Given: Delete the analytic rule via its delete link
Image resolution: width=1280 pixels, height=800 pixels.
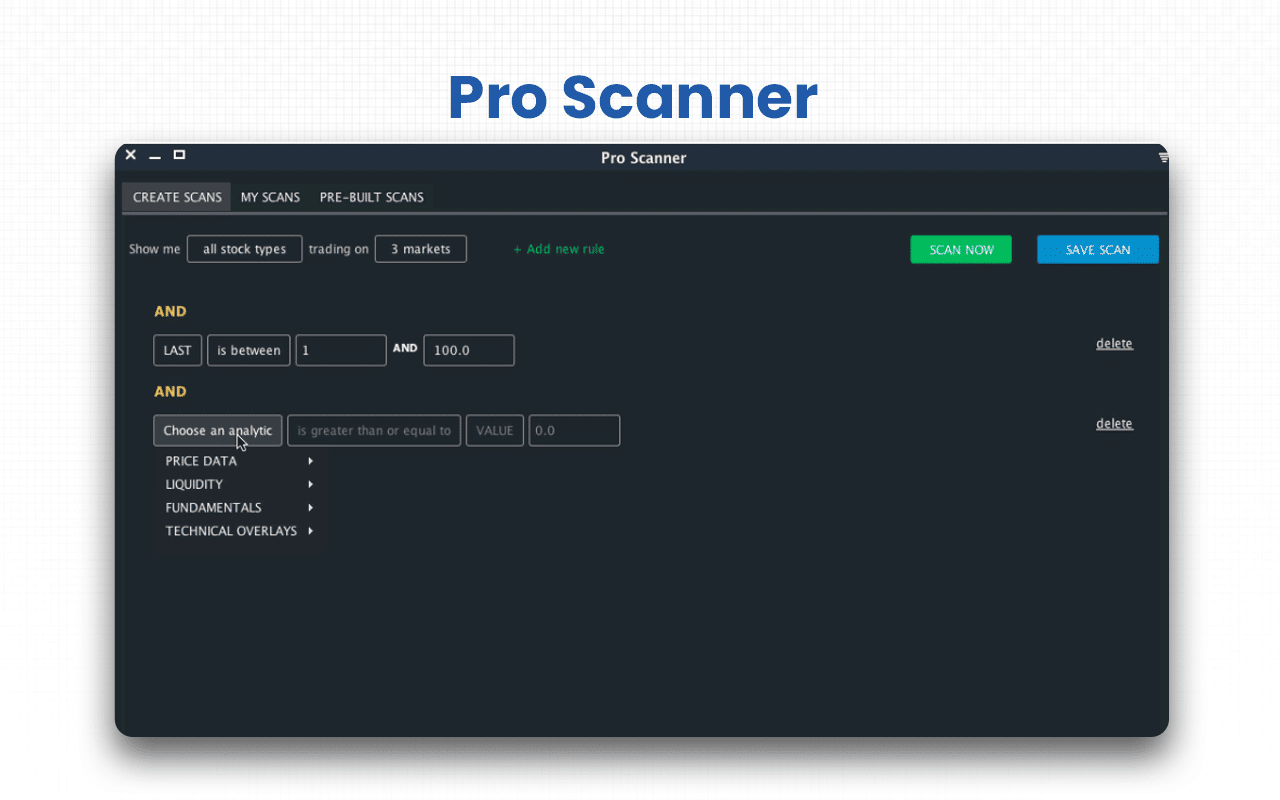Looking at the screenshot, I should pos(1114,423).
